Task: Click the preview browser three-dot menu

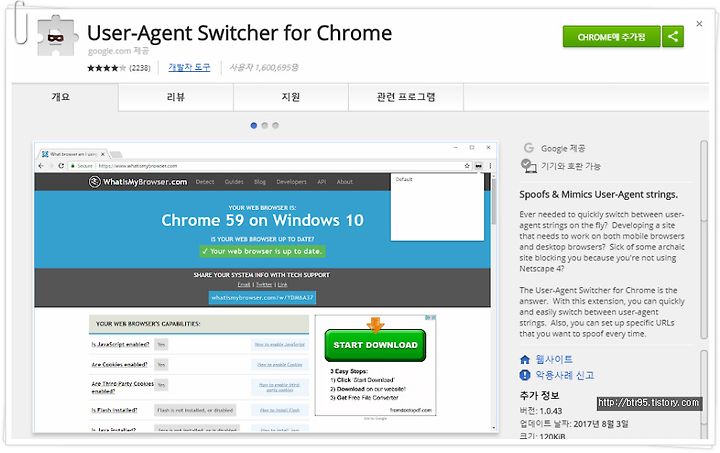Action: (490, 166)
